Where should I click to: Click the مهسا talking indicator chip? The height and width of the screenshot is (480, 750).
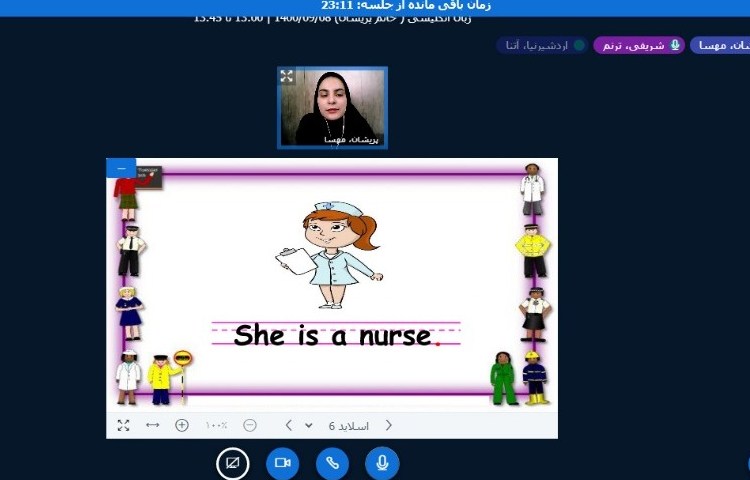(x=720, y=45)
